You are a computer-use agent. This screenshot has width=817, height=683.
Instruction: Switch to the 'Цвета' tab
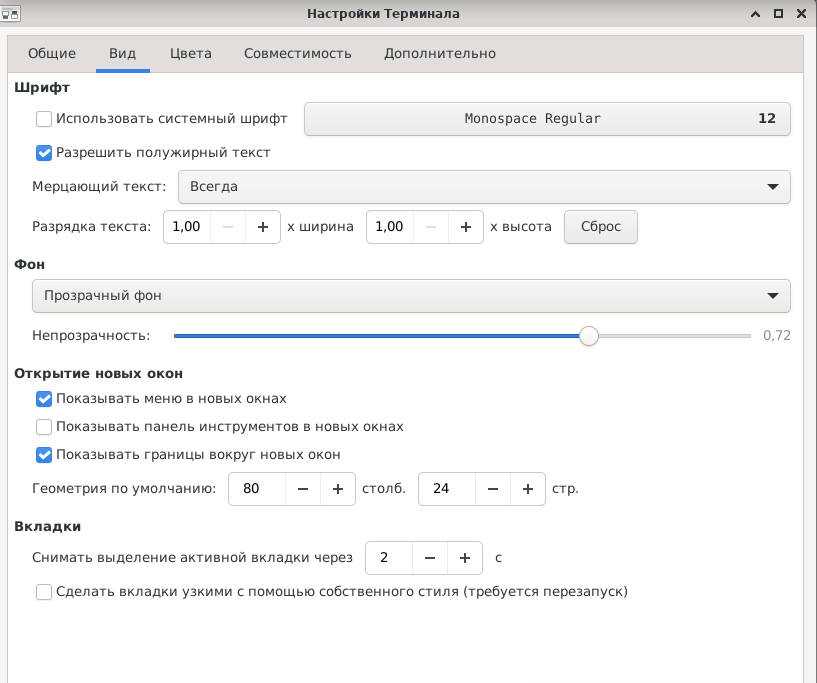pos(190,53)
